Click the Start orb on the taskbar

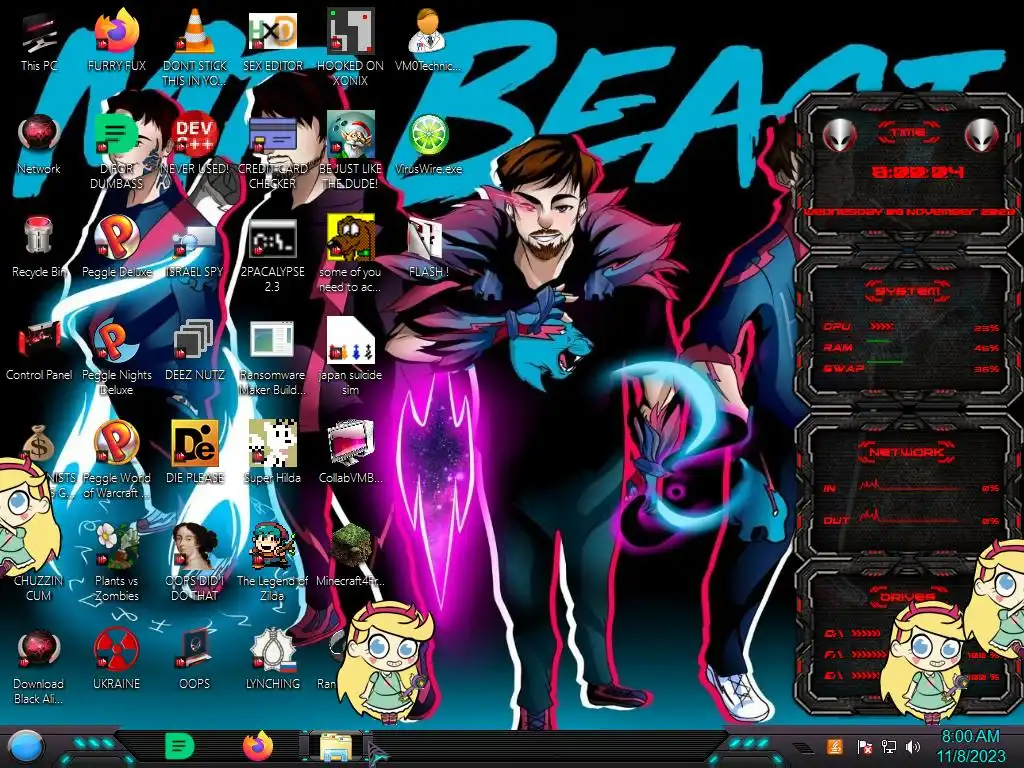point(26,747)
